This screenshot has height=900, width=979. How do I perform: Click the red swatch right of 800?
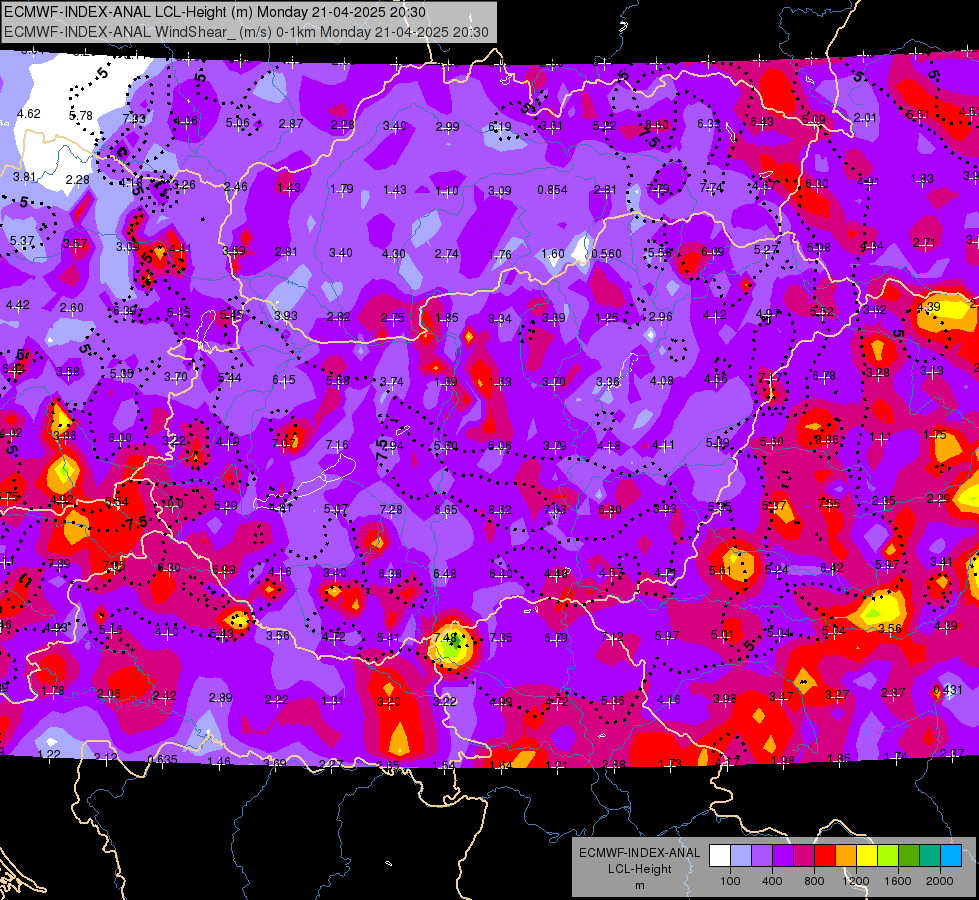(x=825, y=856)
